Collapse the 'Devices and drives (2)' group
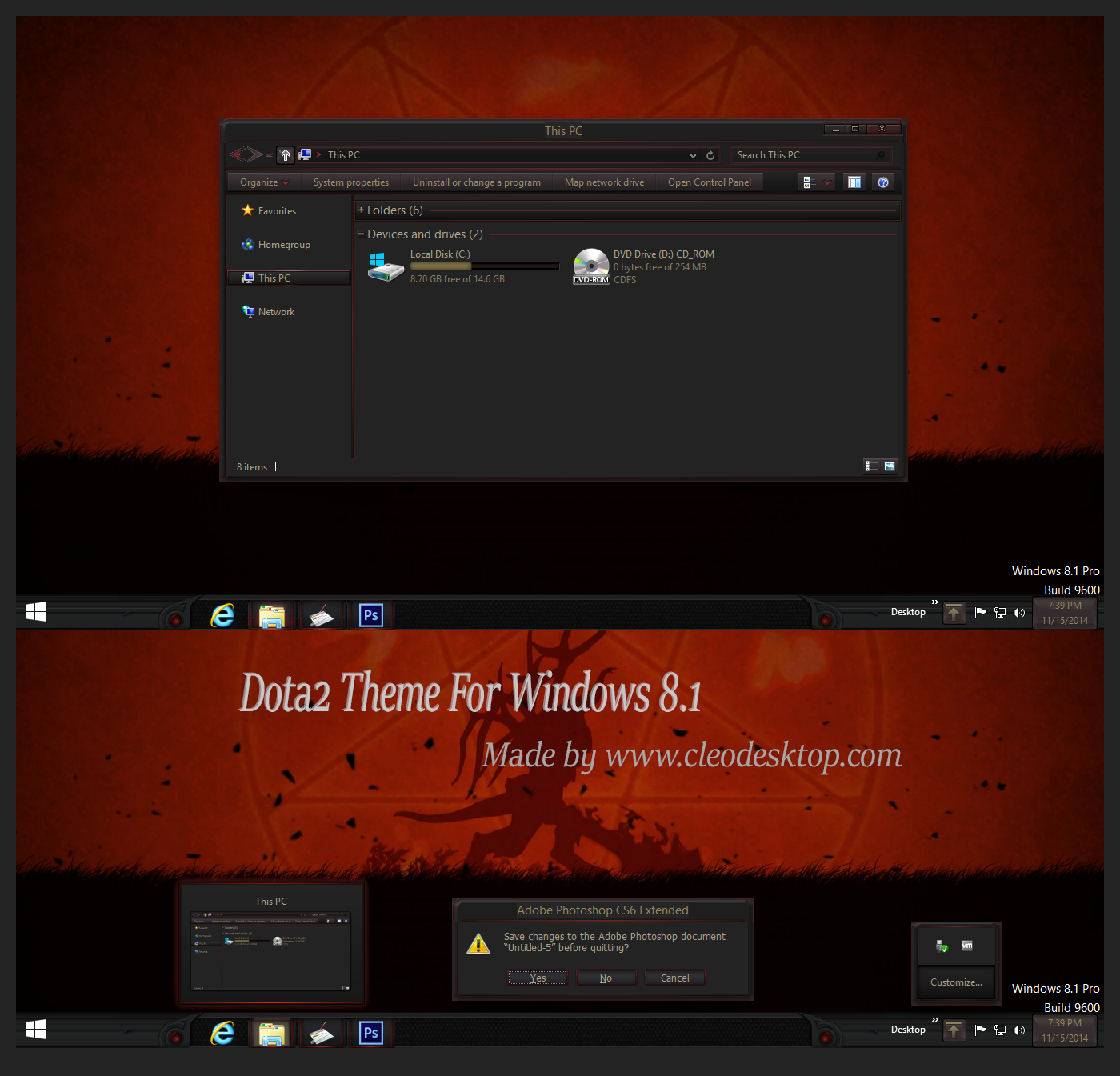 [x=361, y=234]
